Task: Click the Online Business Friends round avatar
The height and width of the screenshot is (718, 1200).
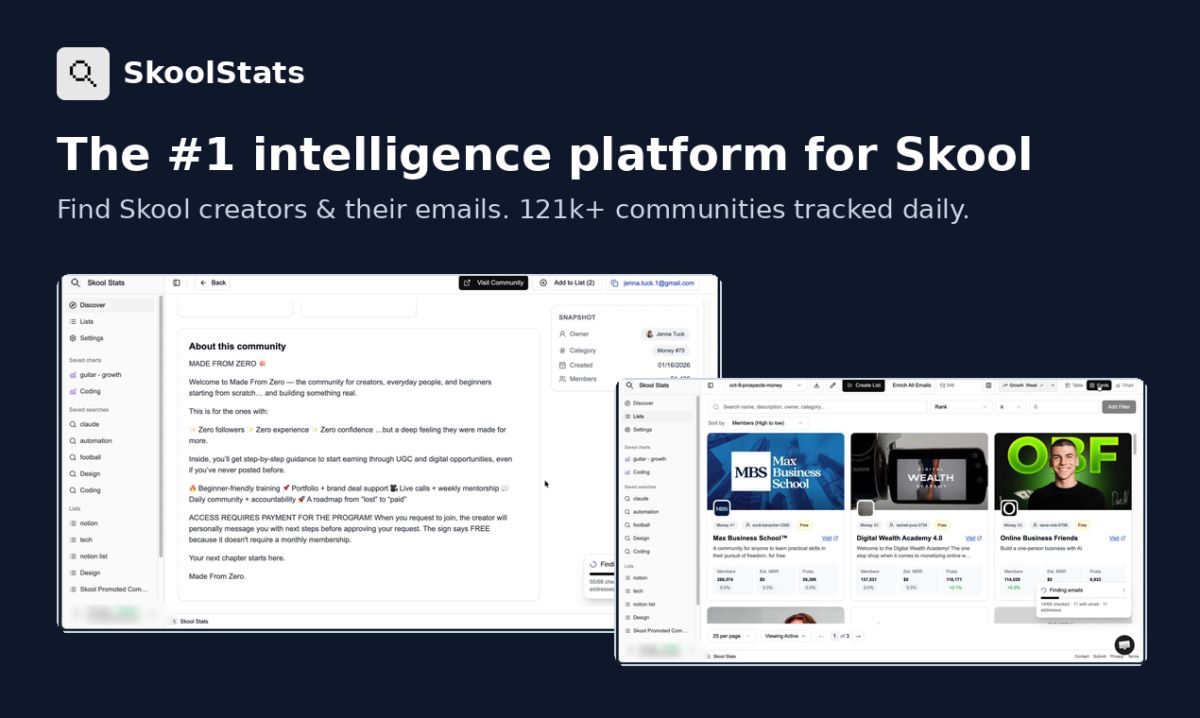Action: coord(1009,508)
